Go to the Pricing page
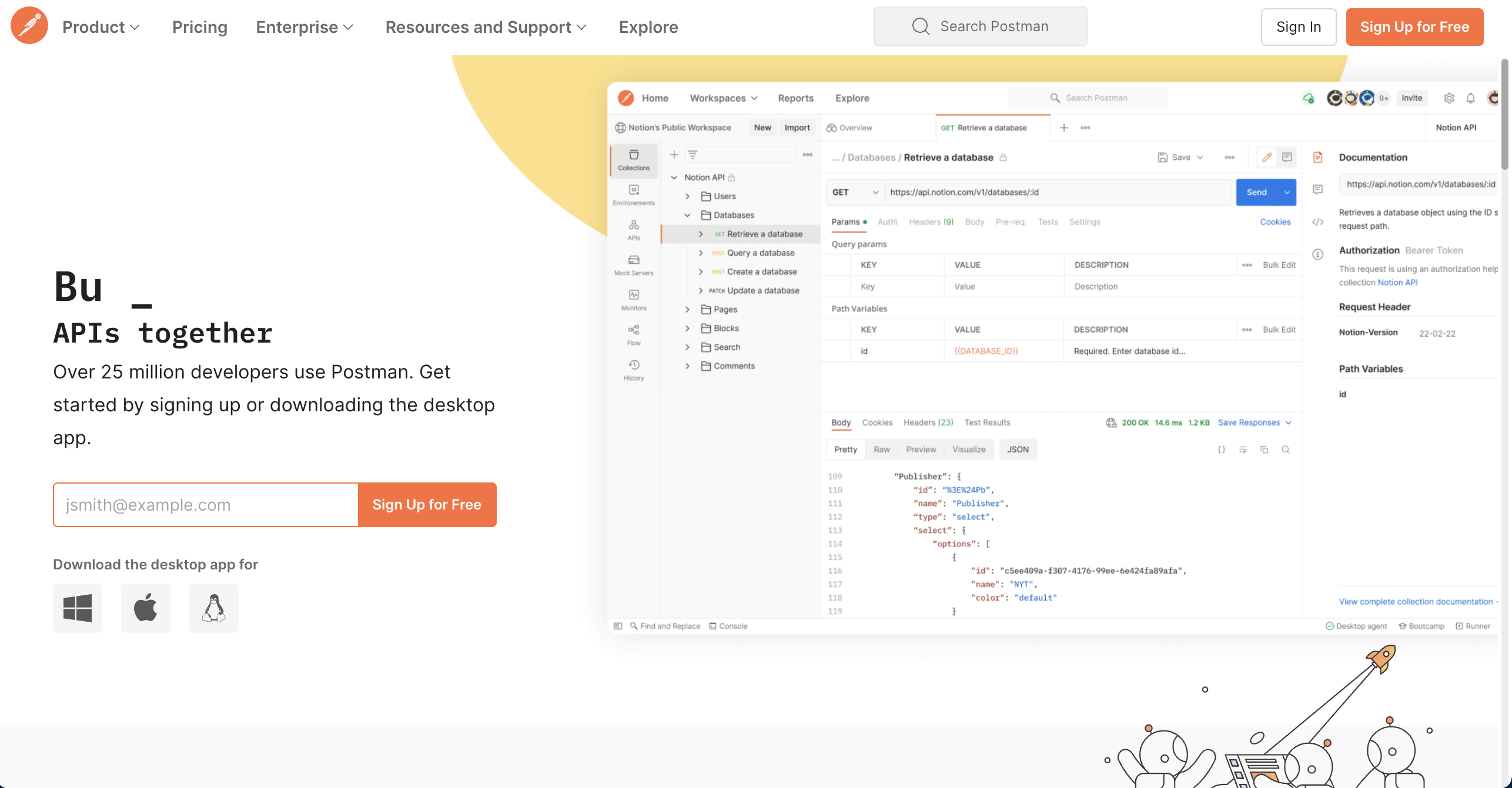1512x788 pixels. (200, 27)
